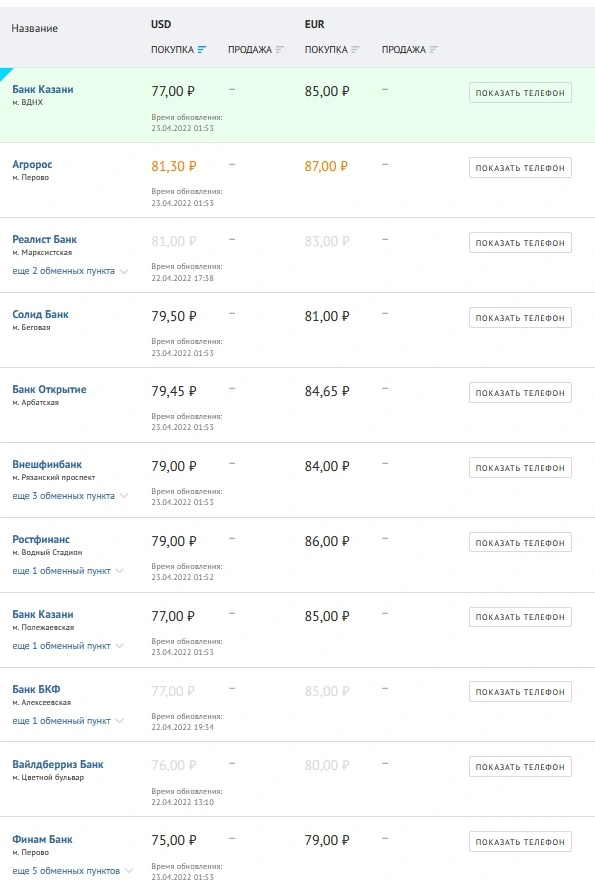
Task: Open the Ростфинанс bank link
Action: click(x=41, y=539)
